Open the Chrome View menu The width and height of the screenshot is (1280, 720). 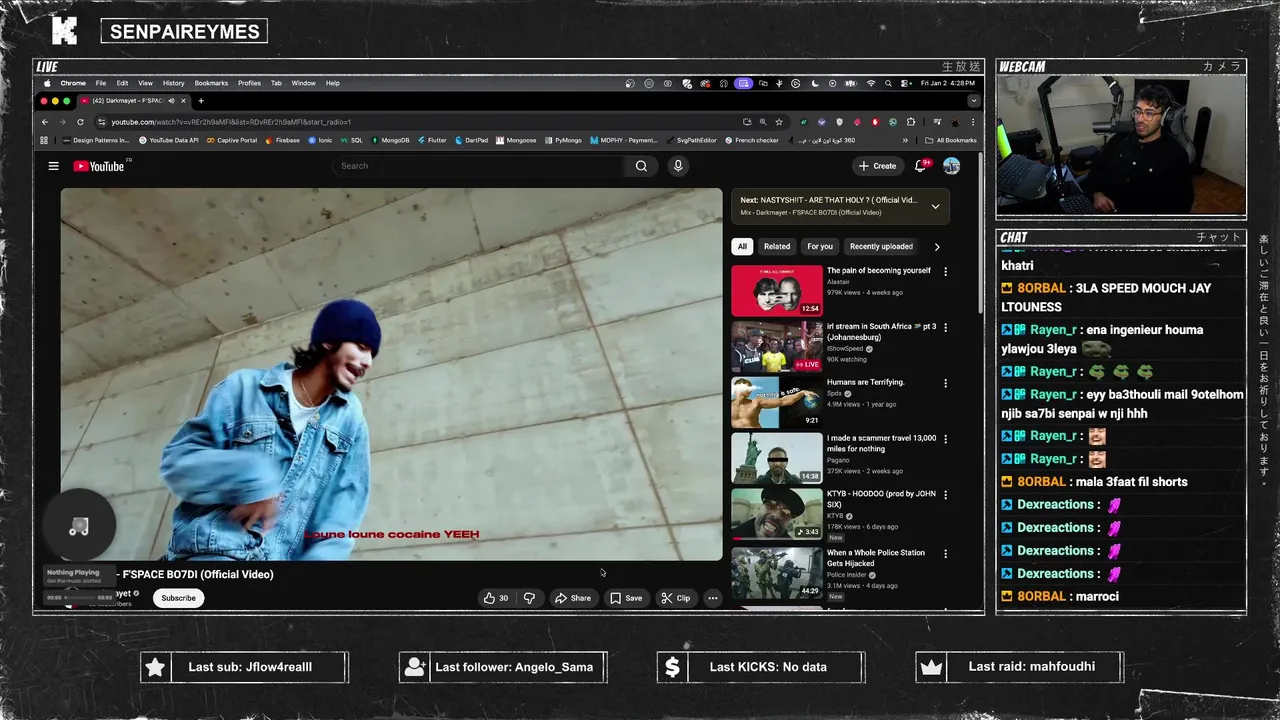click(145, 83)
